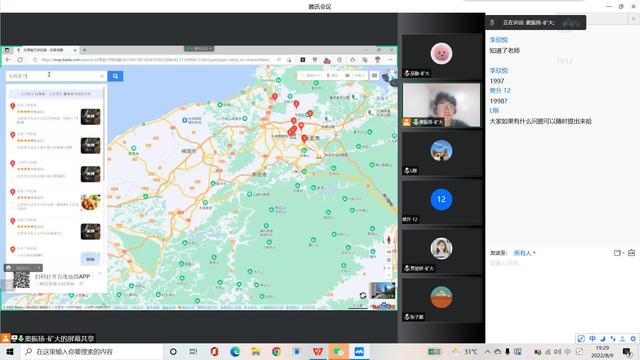Open the WeChat taskbar icon
Screen dimensions: 640x360
tap(338, 351)
